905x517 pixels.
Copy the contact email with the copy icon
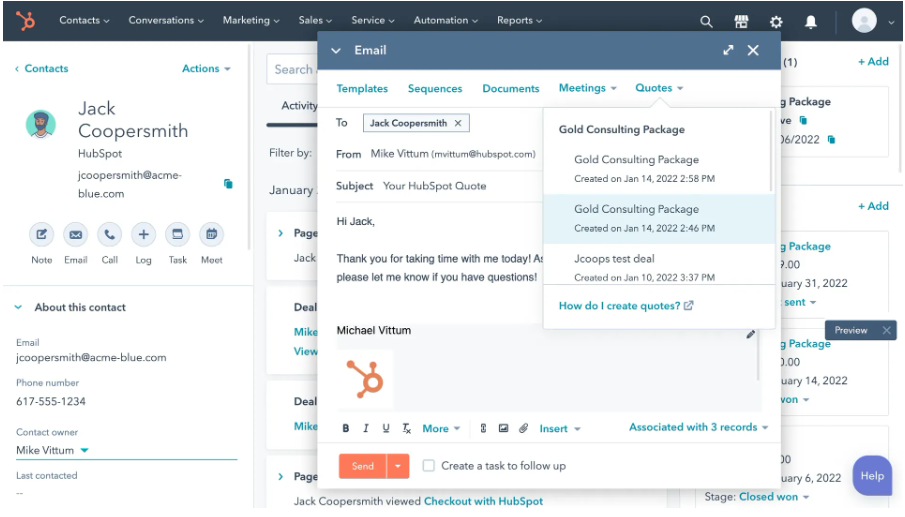tap(228, 183)
